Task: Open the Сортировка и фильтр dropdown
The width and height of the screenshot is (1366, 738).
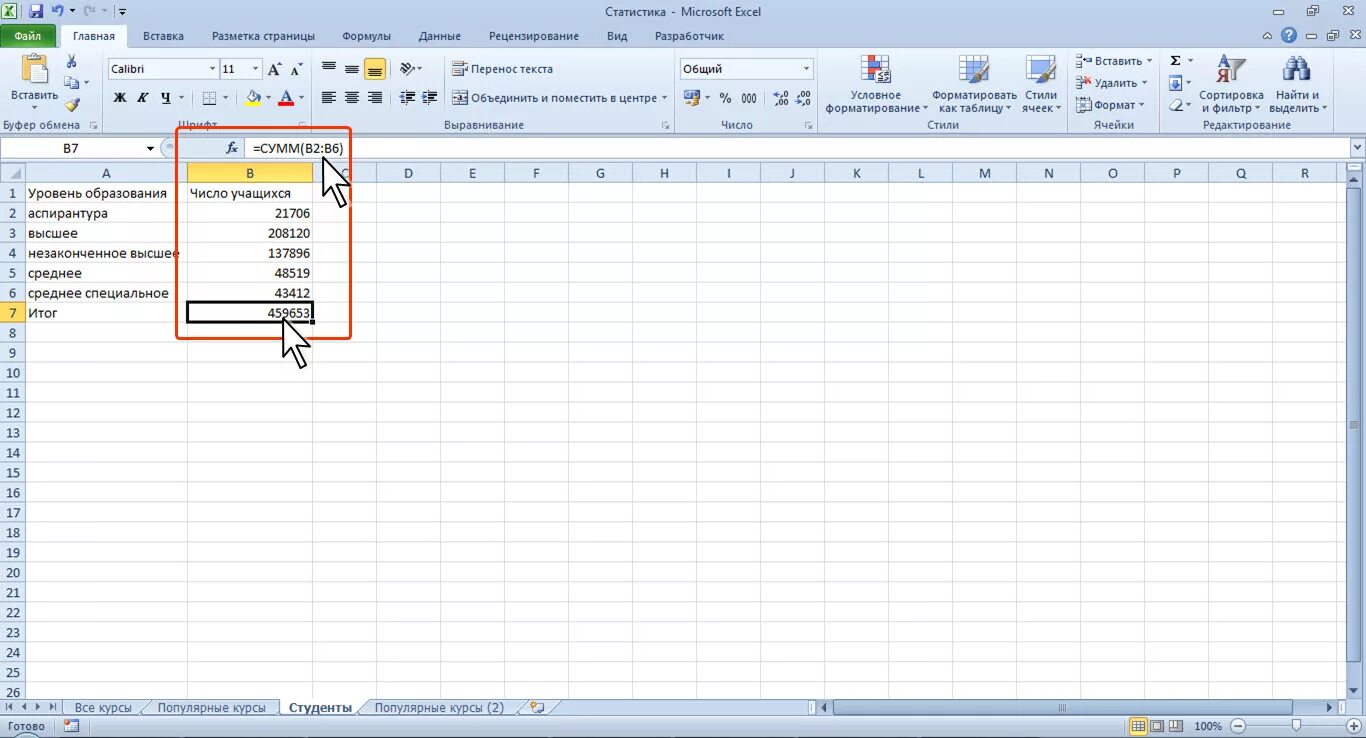Action: [x=1231, y=84]
